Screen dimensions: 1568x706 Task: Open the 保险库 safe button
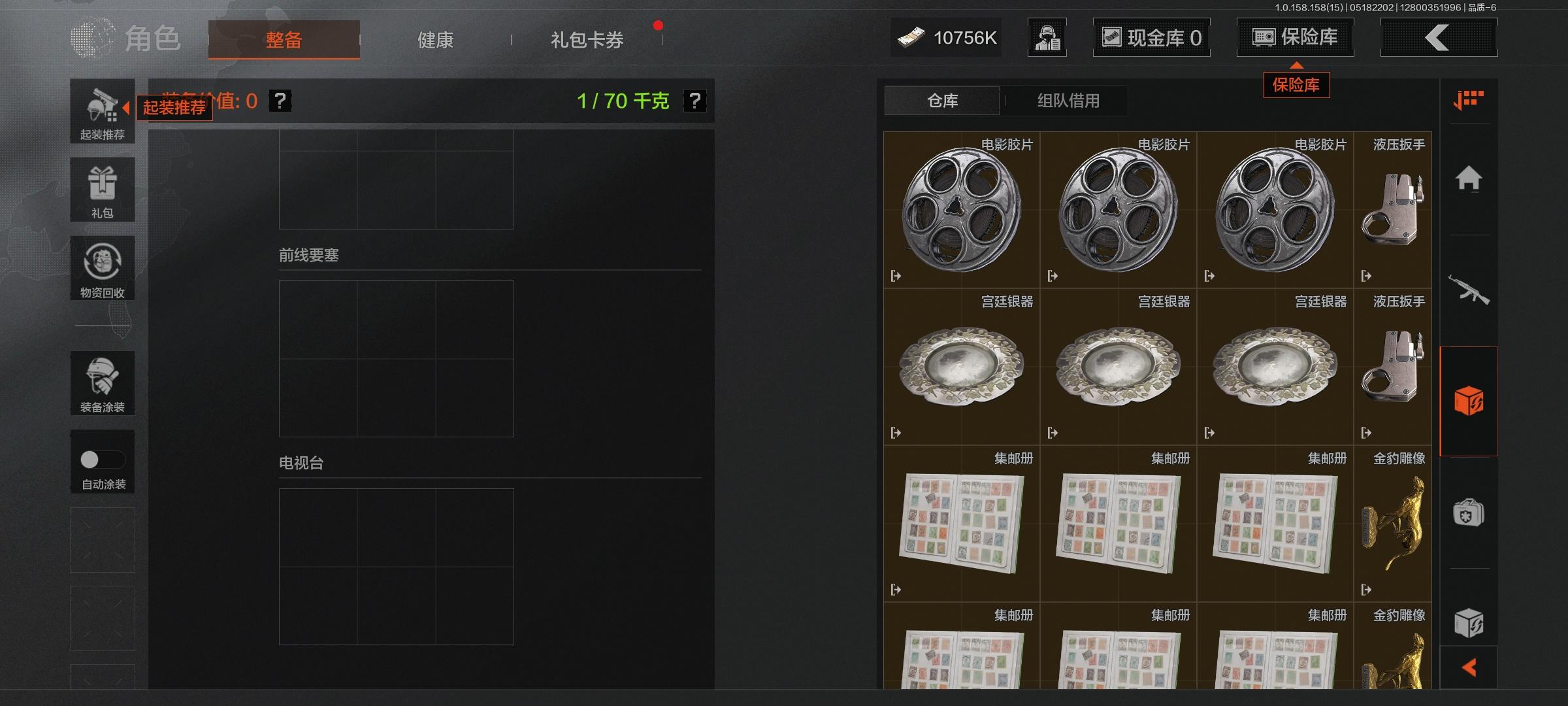point(1295,37)
